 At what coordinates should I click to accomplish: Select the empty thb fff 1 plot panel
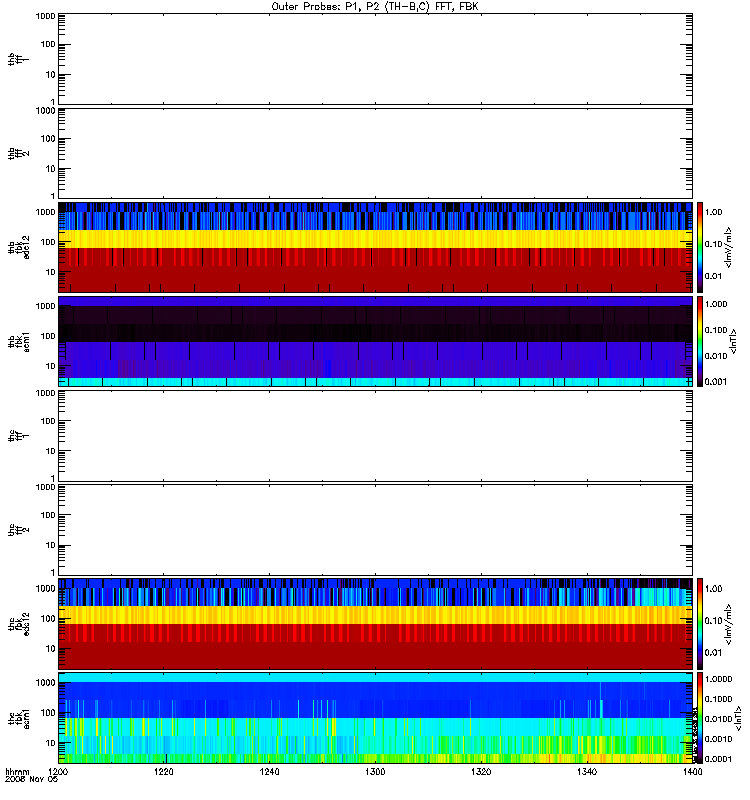click(376, 59)
